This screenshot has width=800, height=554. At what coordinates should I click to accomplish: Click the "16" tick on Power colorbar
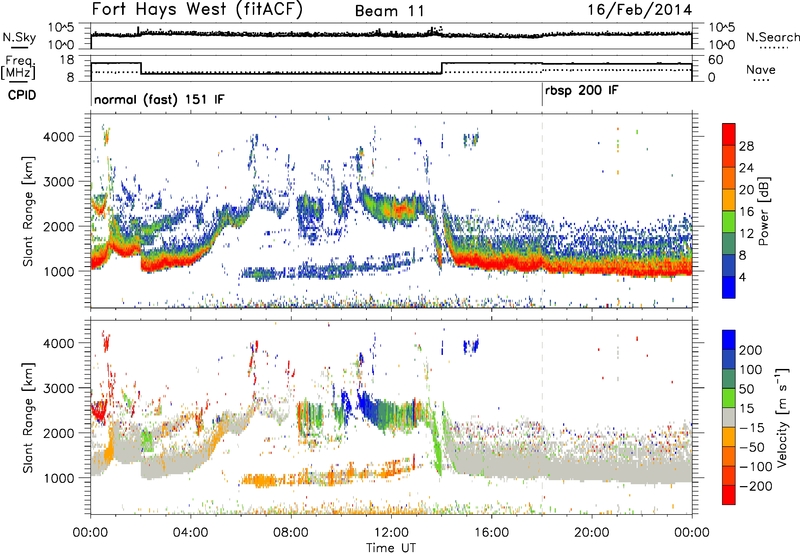pos(746,212)
